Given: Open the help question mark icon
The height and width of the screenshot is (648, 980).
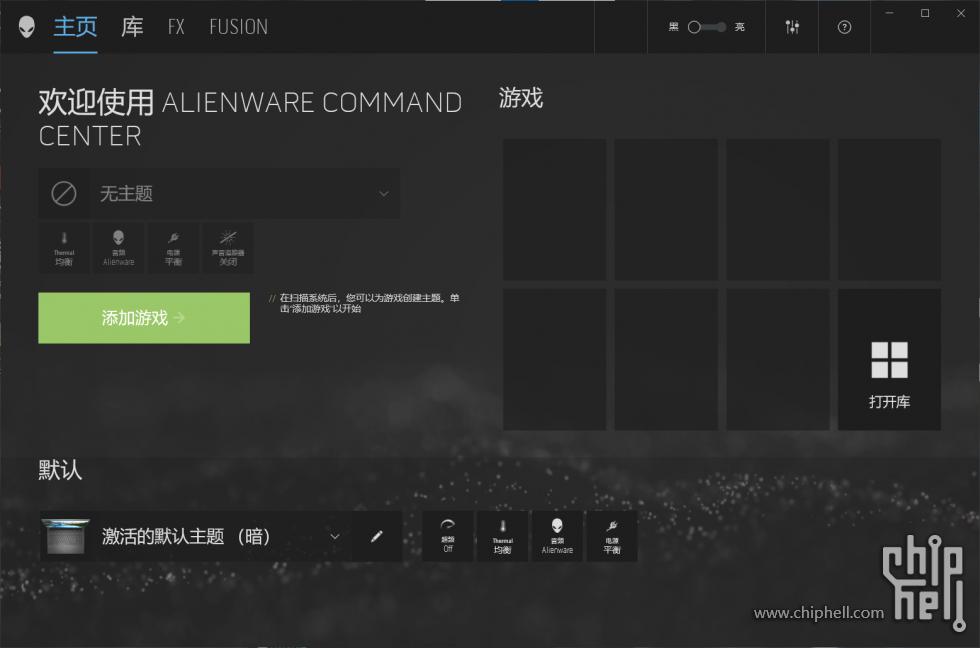Looking at the screenshot, I should tap(844, 27).
